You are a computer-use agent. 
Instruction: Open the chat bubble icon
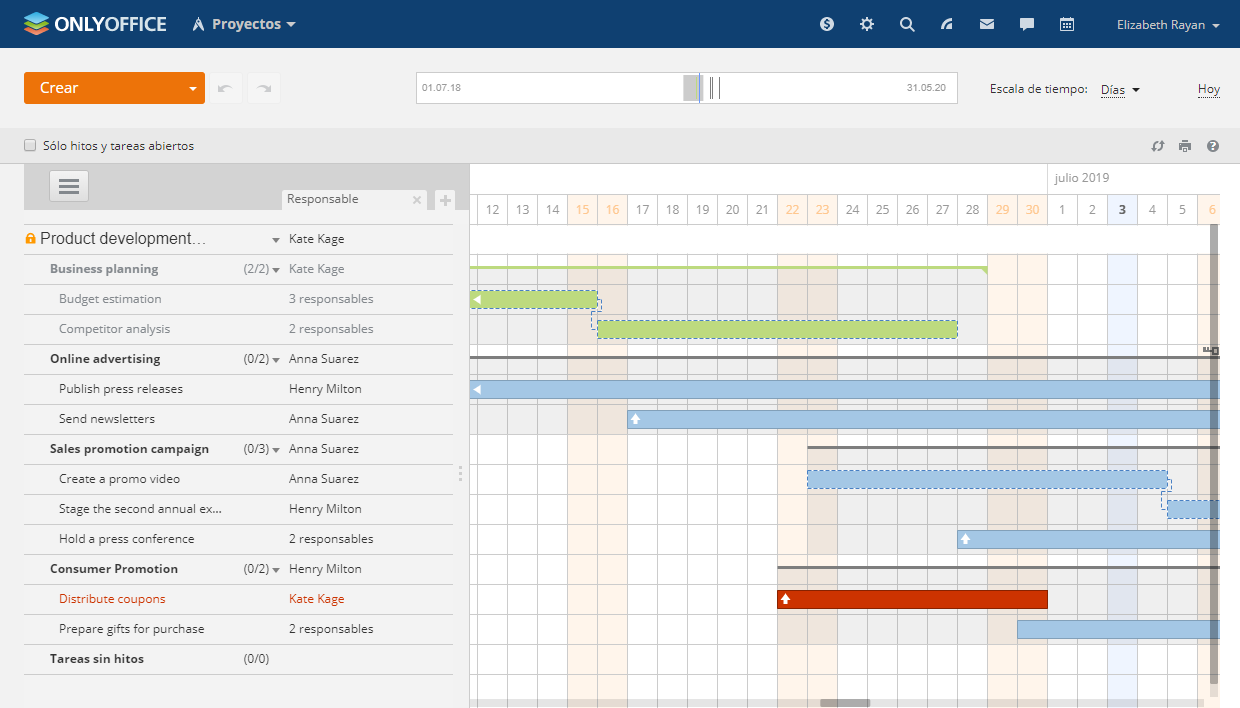[1027, 25]
